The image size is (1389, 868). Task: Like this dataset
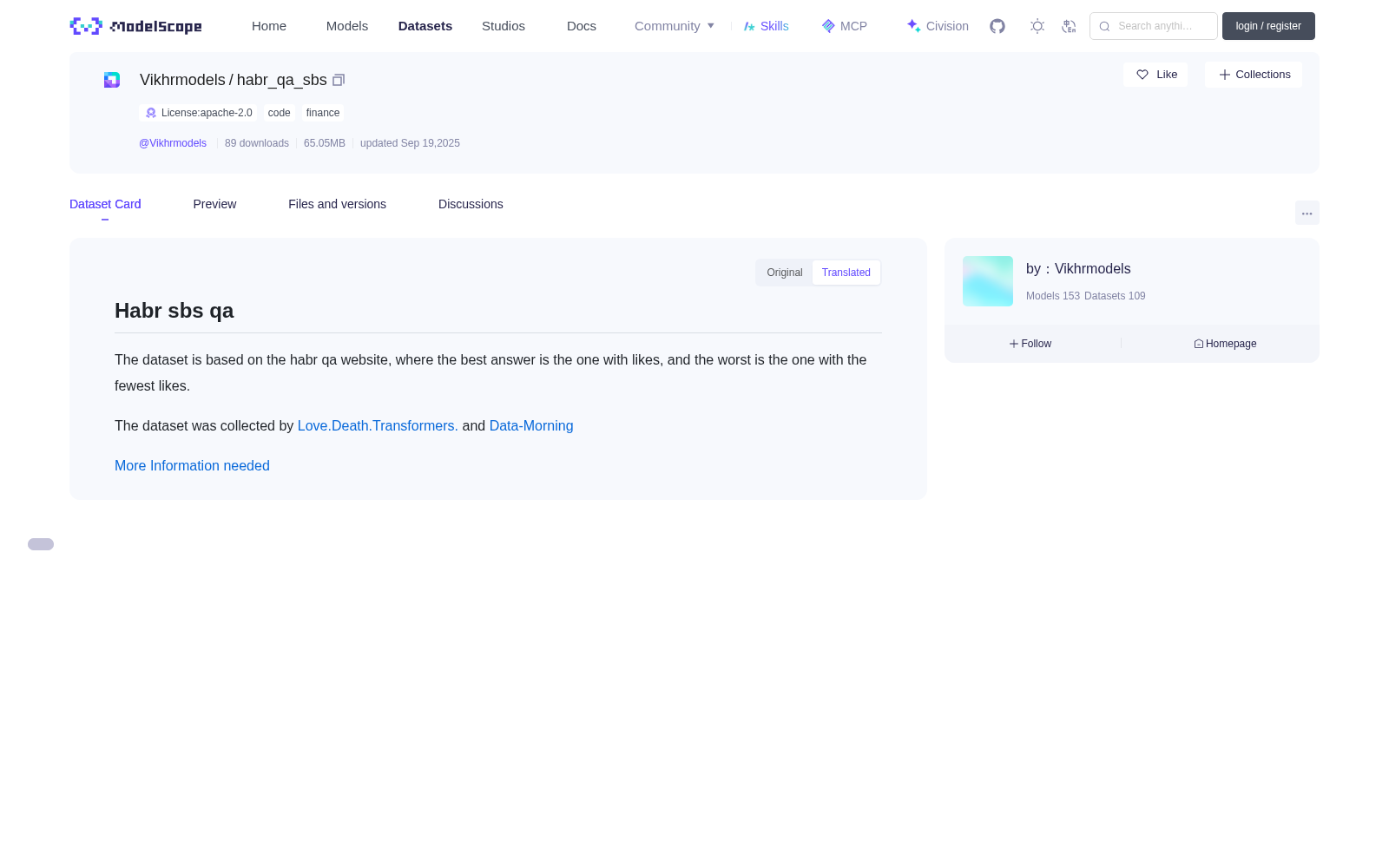(x=1155, y=75)
